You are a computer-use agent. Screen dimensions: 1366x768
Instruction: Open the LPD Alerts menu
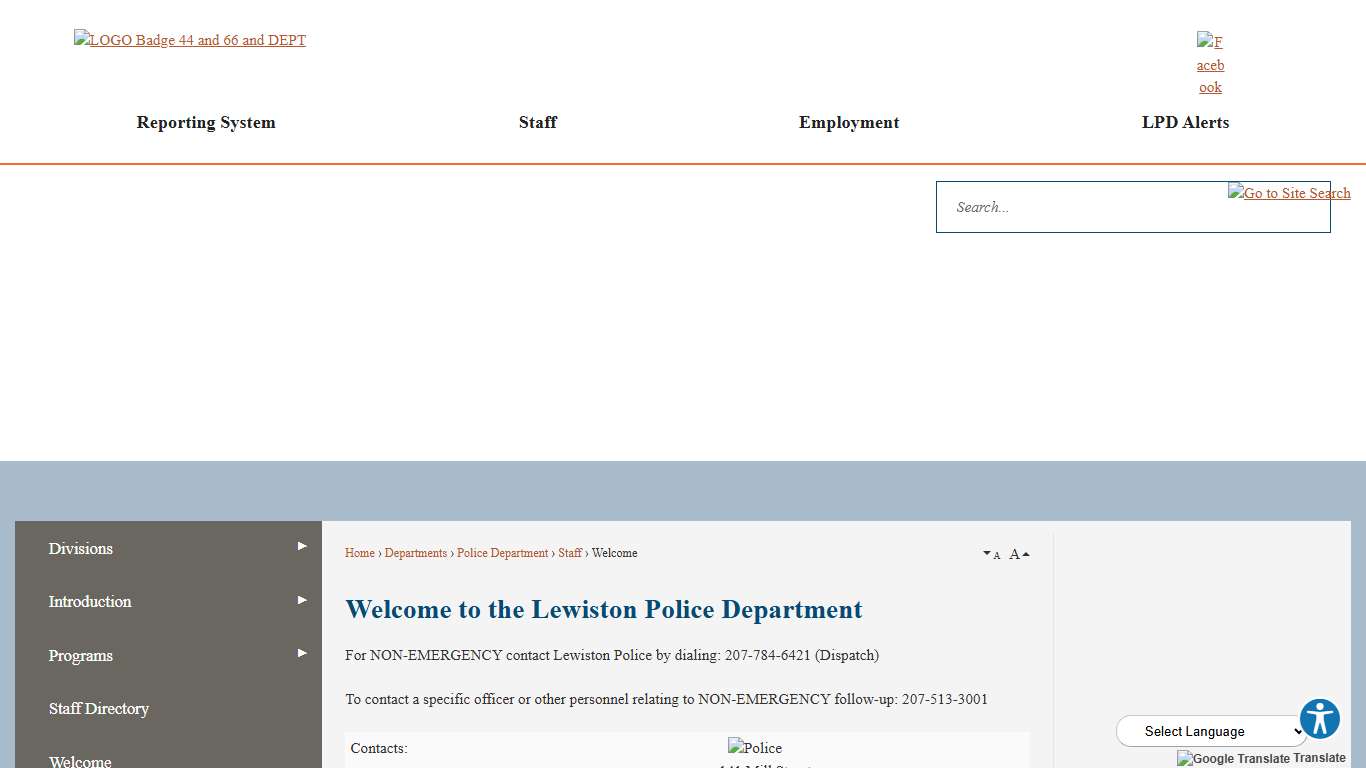pyautogui.click(x=1185, y=122)
